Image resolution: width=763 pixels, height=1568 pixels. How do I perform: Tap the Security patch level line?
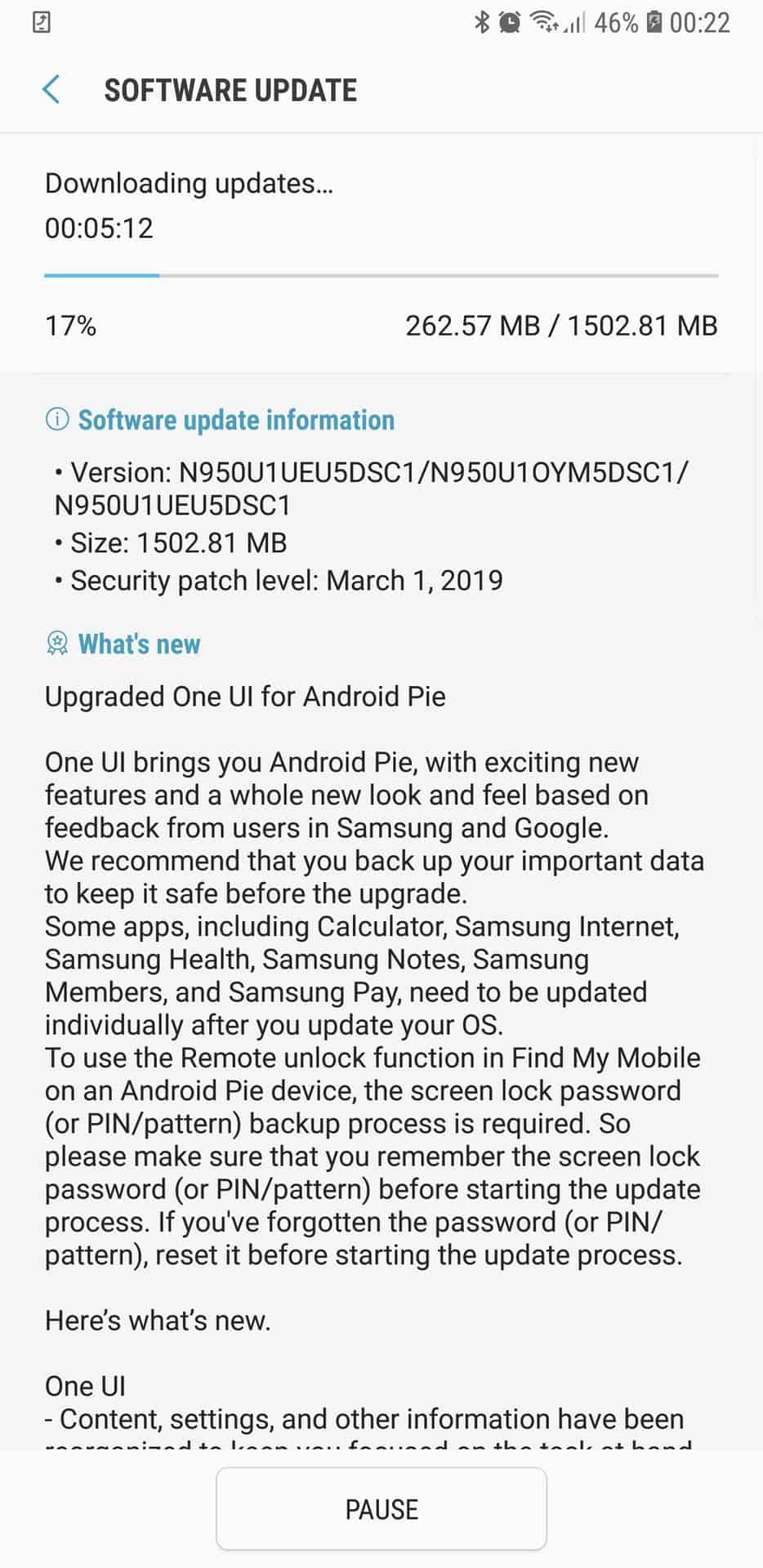(x=279, y=581)
